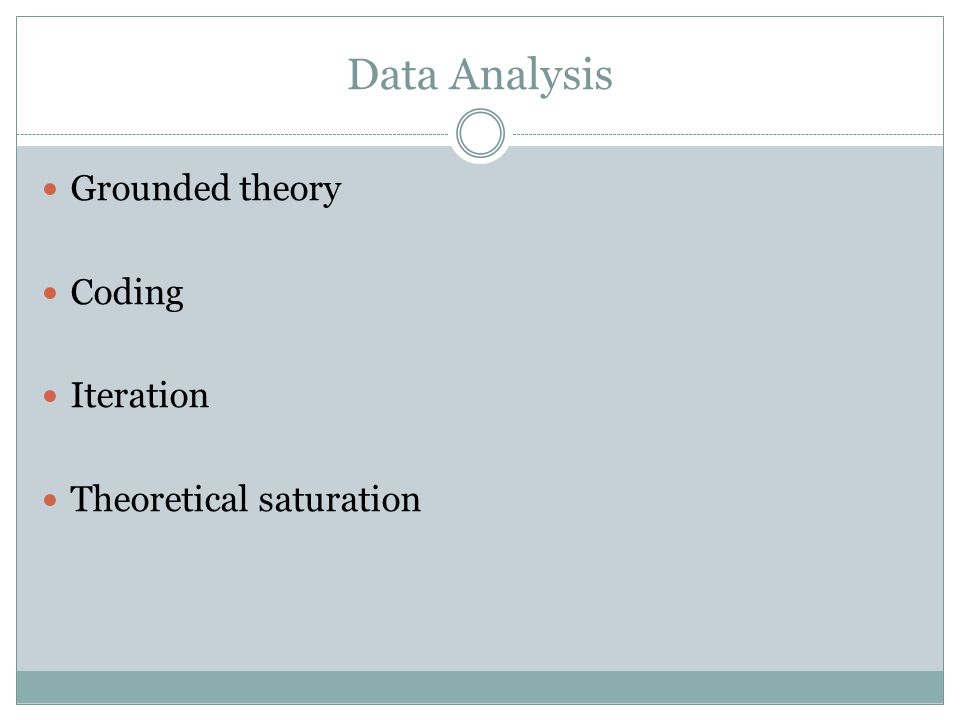Screen dimensions: 960x720
Task: Click the word Grounded
Action: pos(150,187)
